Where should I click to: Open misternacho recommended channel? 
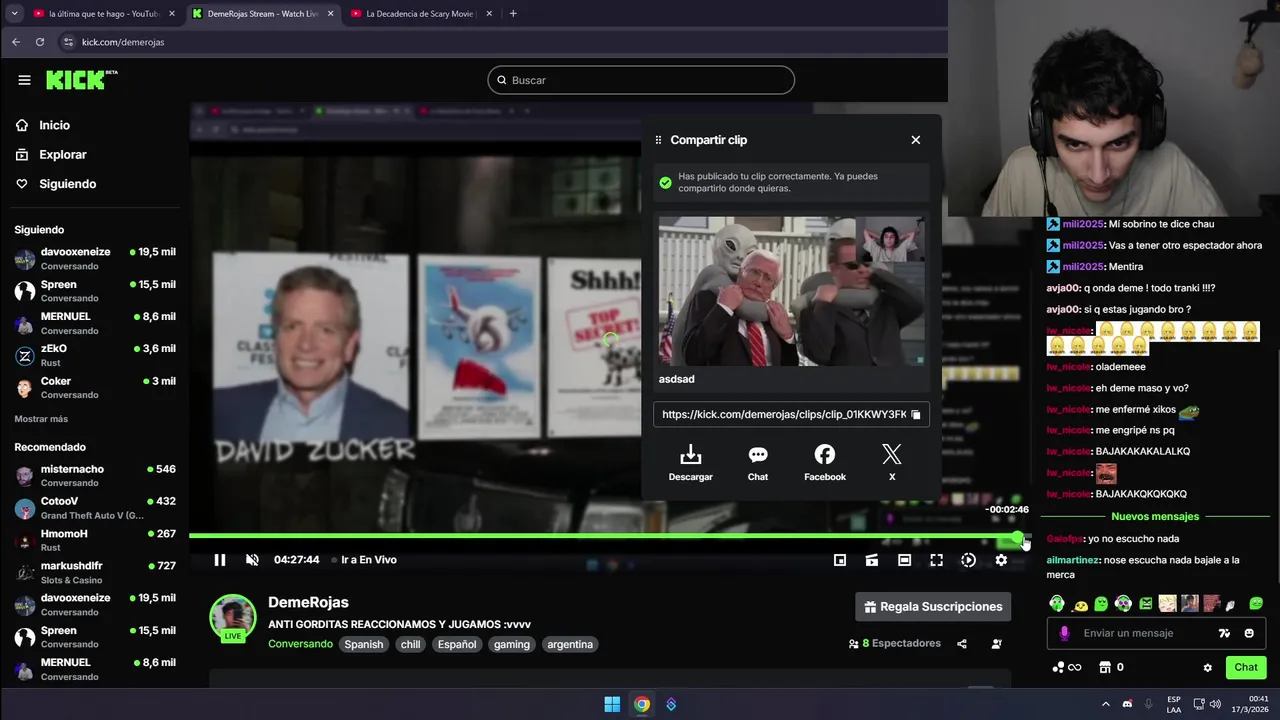point(95,475)
